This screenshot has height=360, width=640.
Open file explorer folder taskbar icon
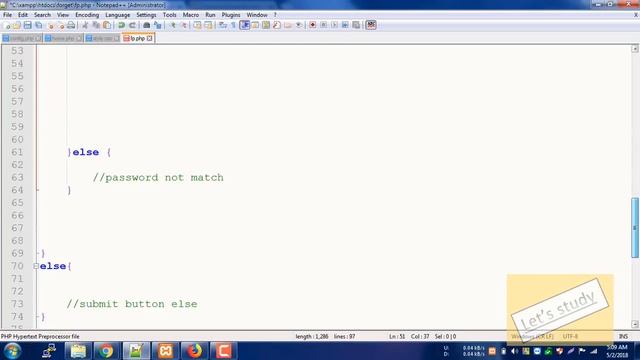78,351
